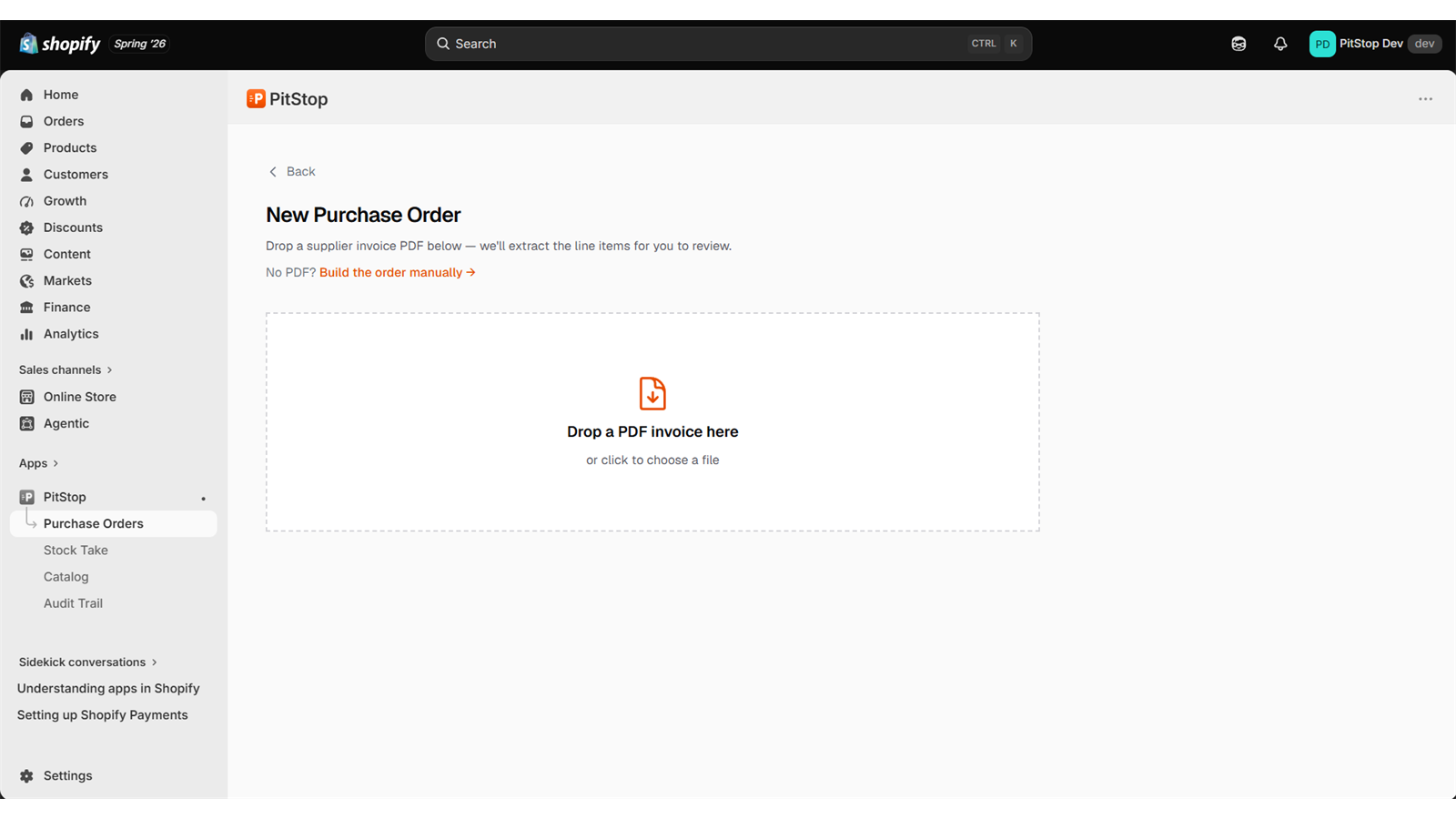Screen dimensions: 1456x819
Task: Click the Online Store icon
Action: (26, 397)
